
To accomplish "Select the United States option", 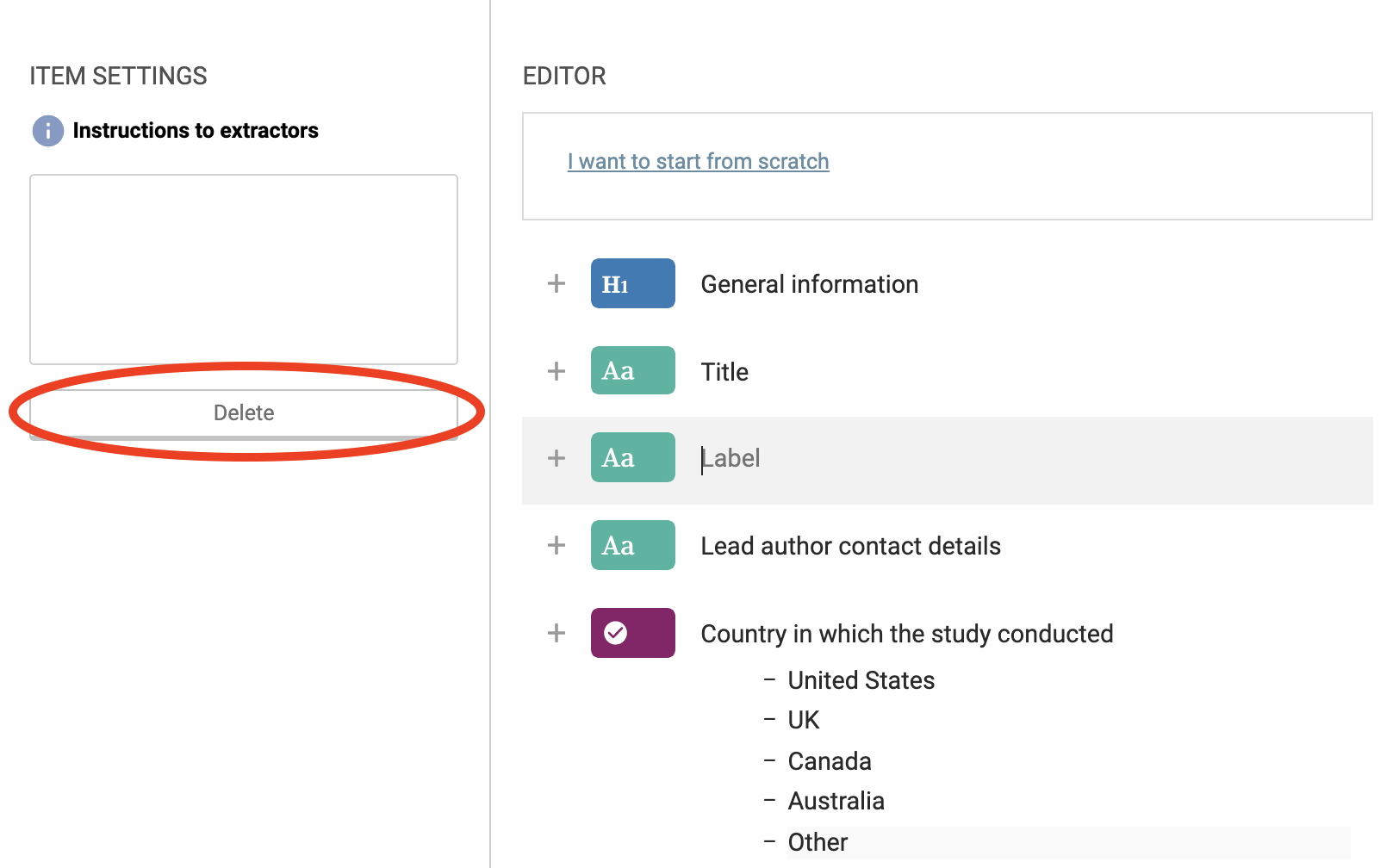I will click(861, 680).
